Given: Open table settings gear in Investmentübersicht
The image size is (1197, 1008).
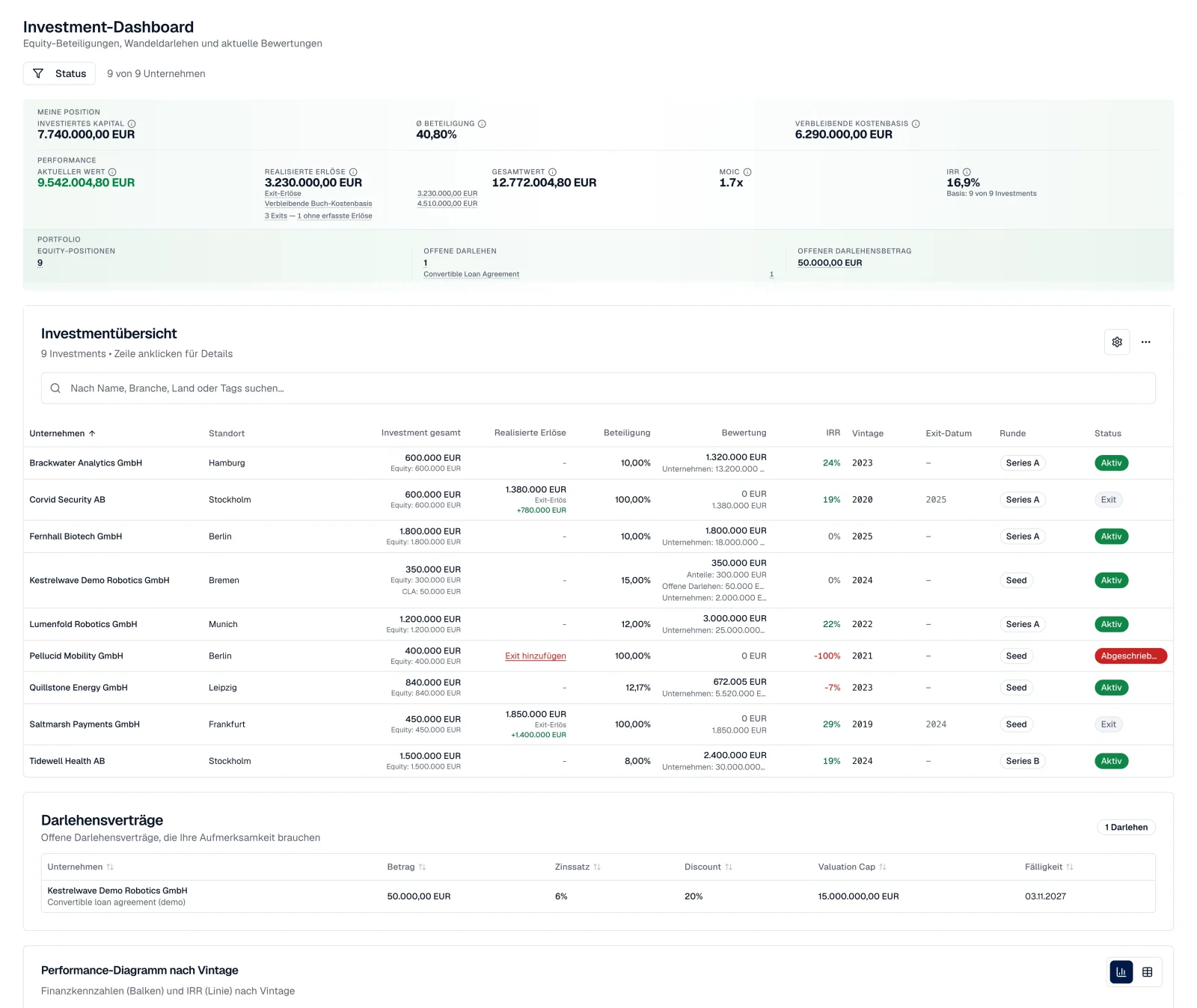Looking at the screenshot, I should coord(1117,342).
